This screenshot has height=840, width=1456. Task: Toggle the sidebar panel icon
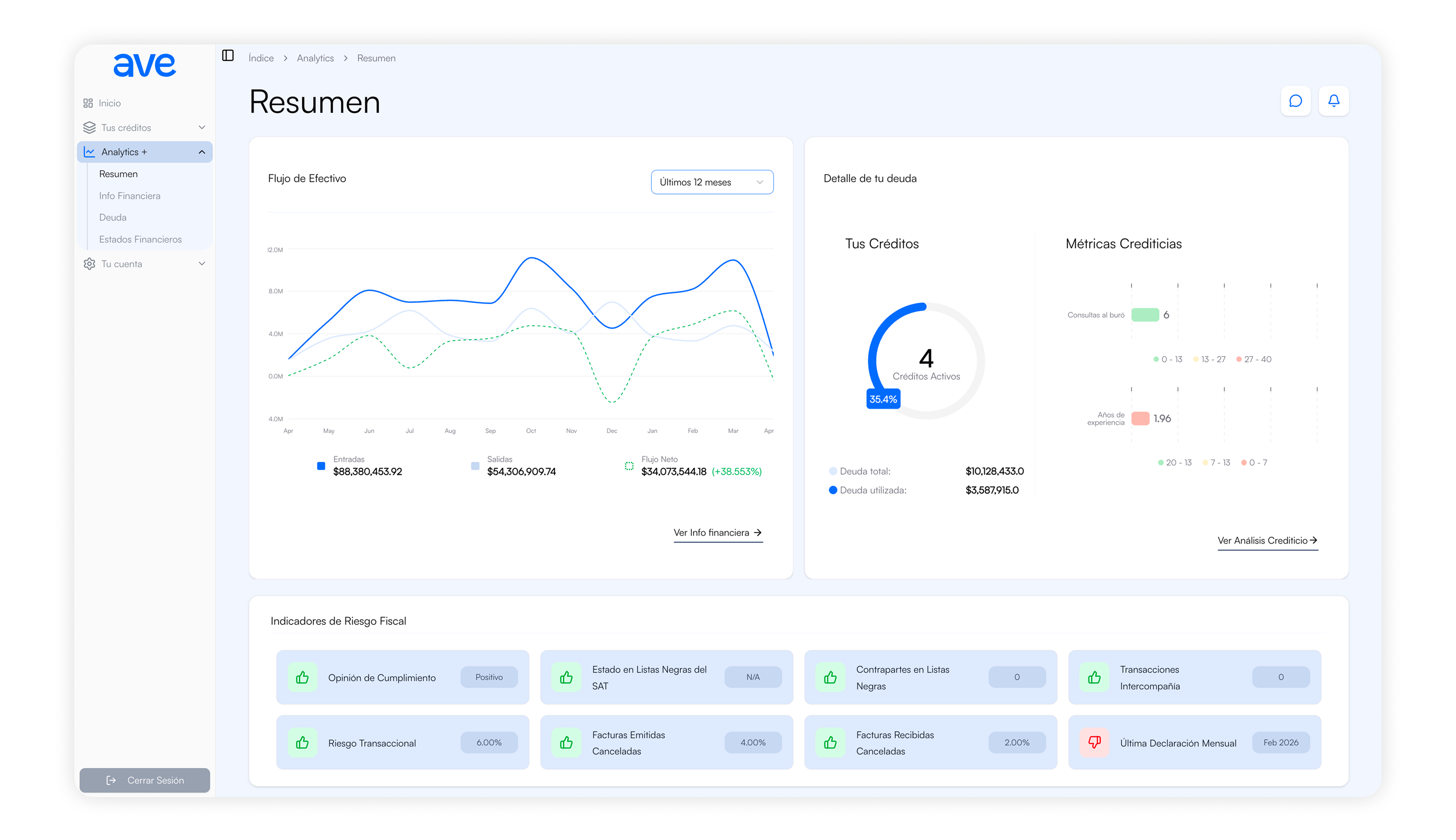pyautogui.click(x=228, y=56)
